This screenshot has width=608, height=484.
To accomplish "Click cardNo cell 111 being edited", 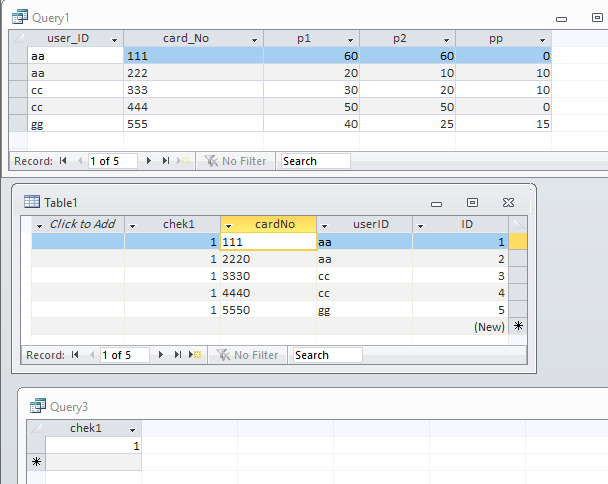I will tap(268, 242).
